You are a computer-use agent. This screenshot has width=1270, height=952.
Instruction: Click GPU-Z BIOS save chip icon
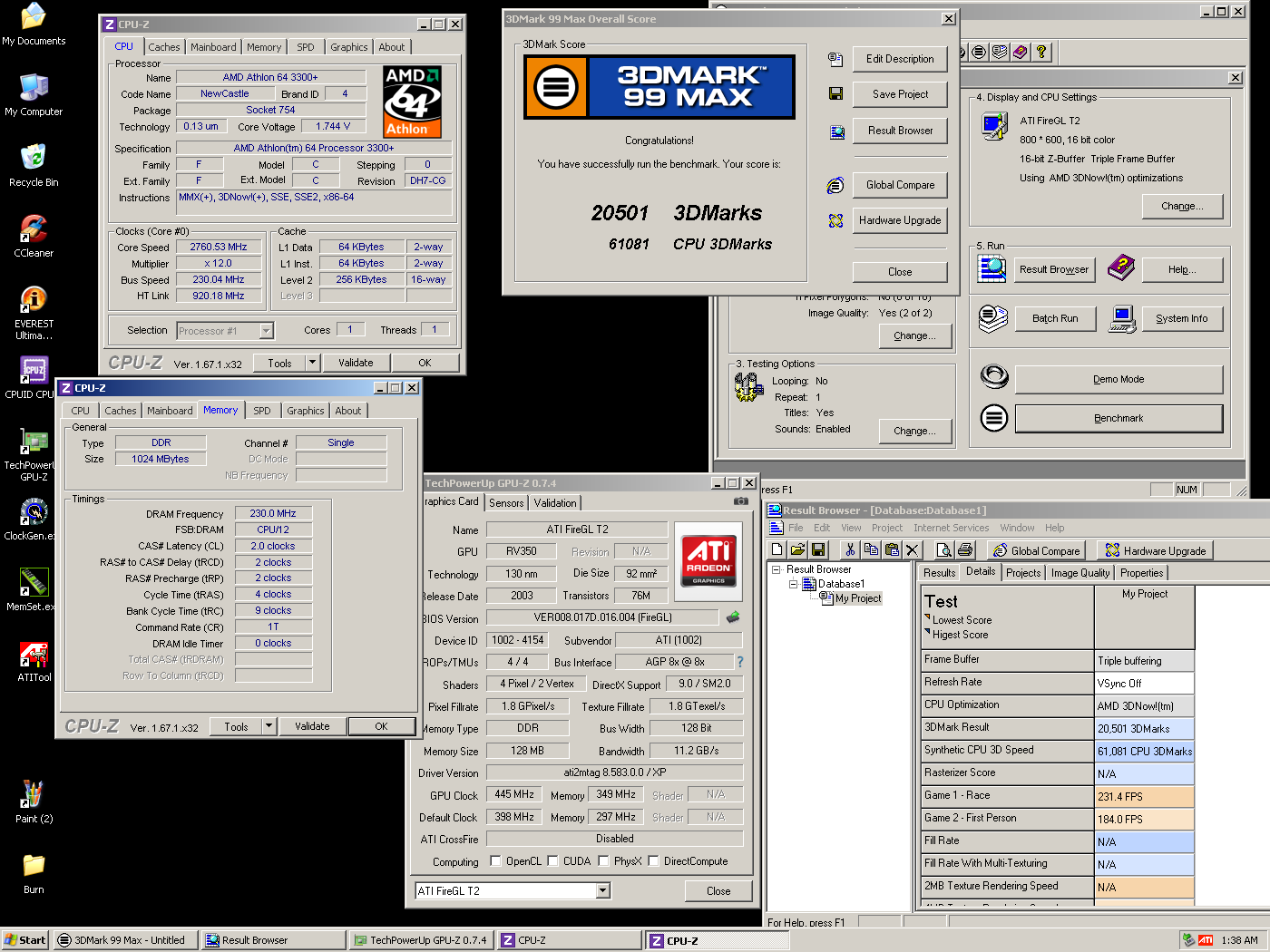click(733, 617)
